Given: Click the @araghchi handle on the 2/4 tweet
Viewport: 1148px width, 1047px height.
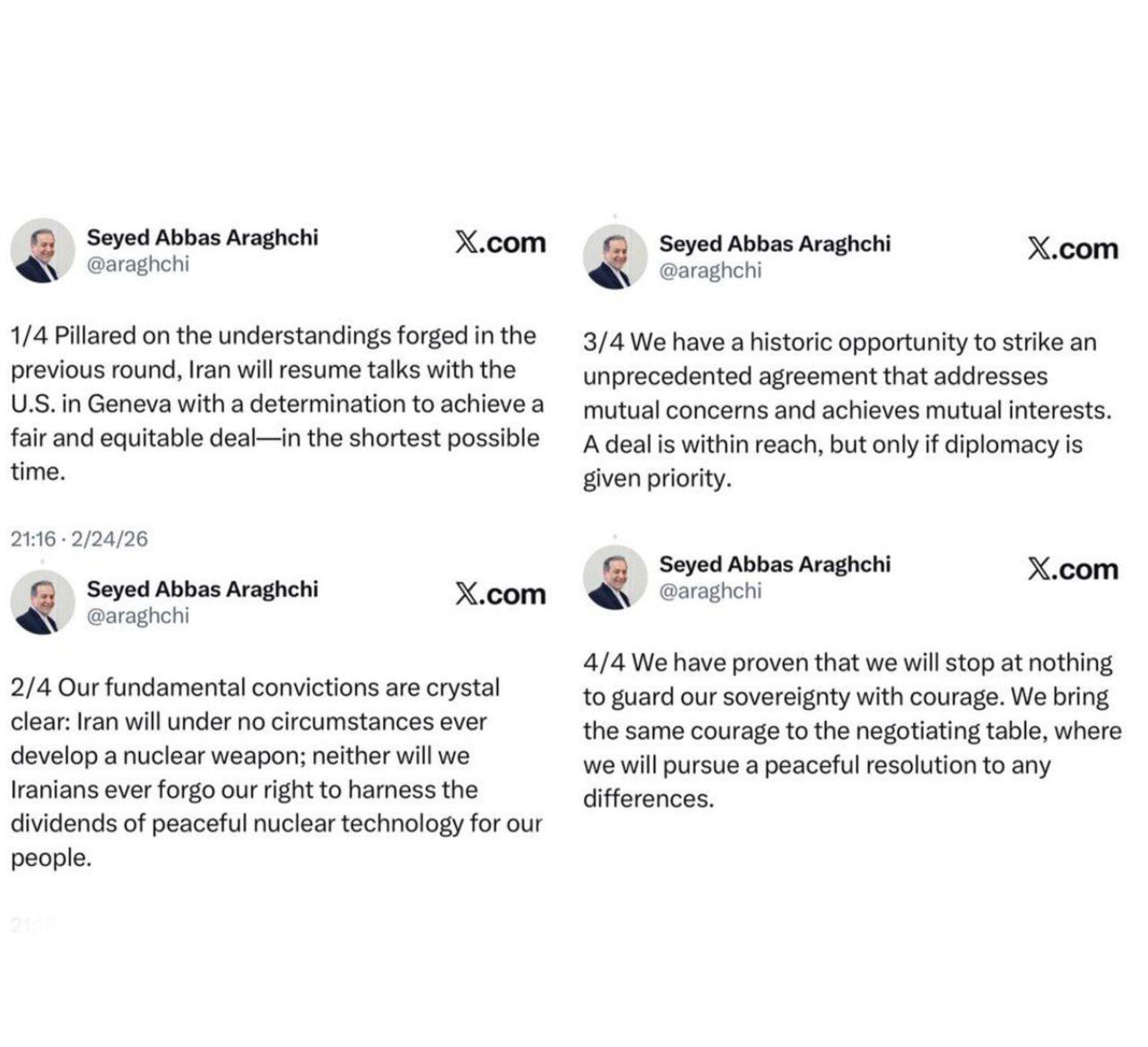Looking at the screenshot, I should 138,615.
